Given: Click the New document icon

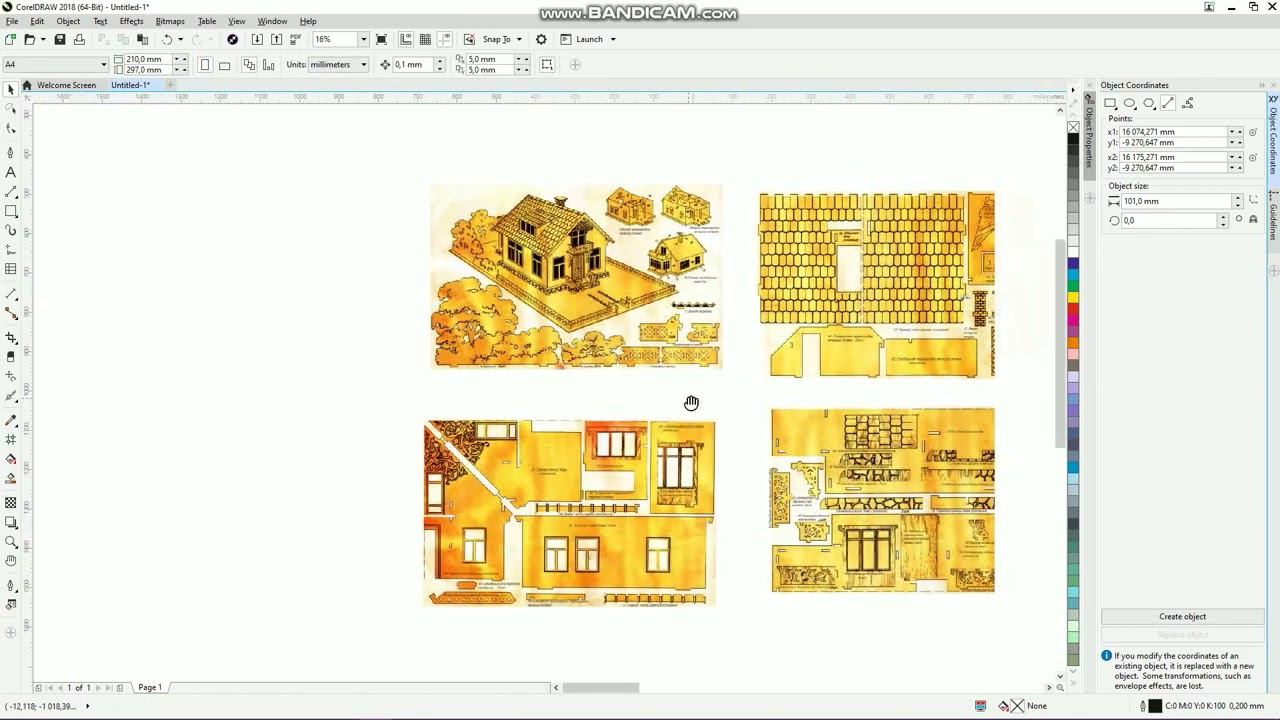Looking at the screenshot, I should pyautogui.click(x=10, y=39).
